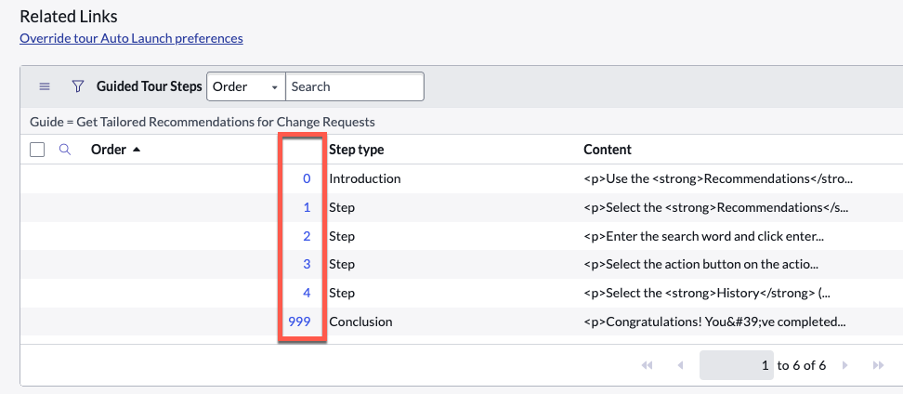Click the Conclusion step type cell
This screenshot has height=394, width=904.
pos(361,322)
